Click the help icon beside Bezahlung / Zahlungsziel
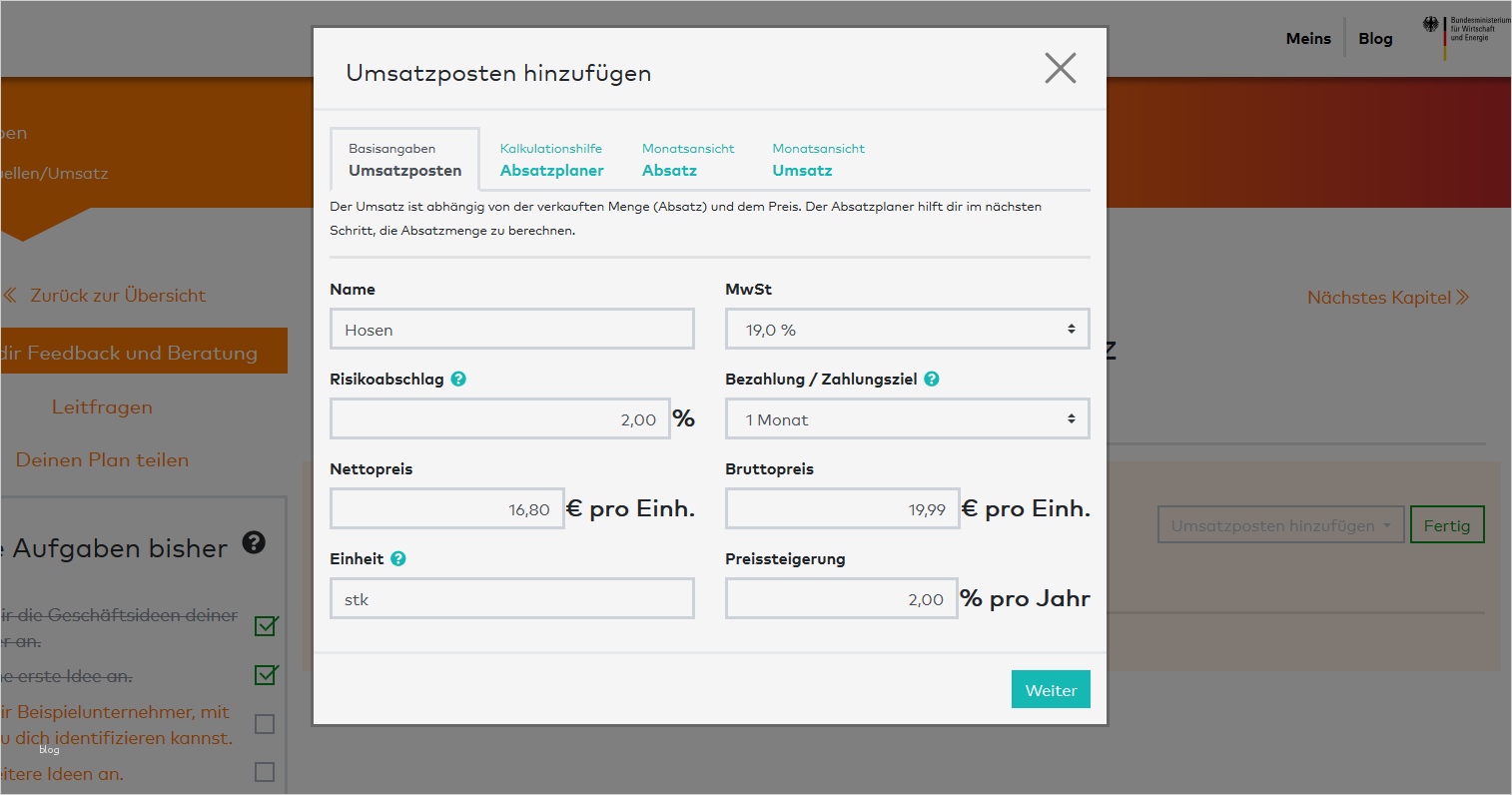The width and height of the screenshot is (1512, 795). [931, 379]
